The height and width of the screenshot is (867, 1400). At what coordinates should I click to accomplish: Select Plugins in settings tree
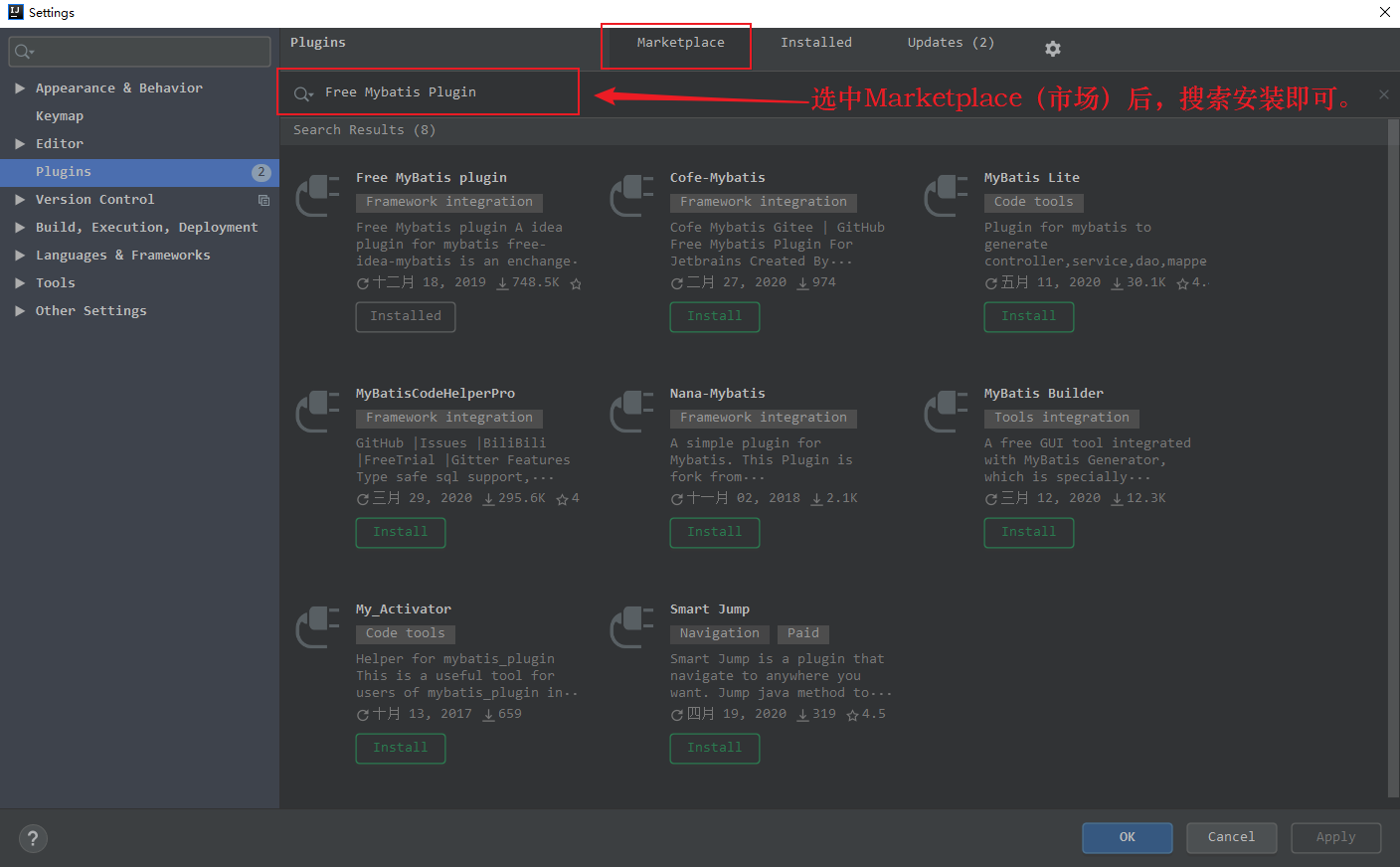(139, 172)
